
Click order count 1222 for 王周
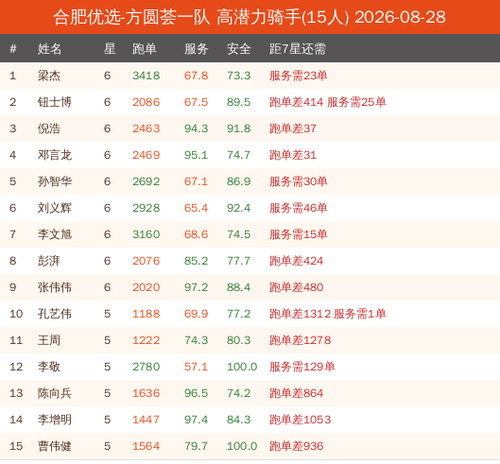pos(146,340)
